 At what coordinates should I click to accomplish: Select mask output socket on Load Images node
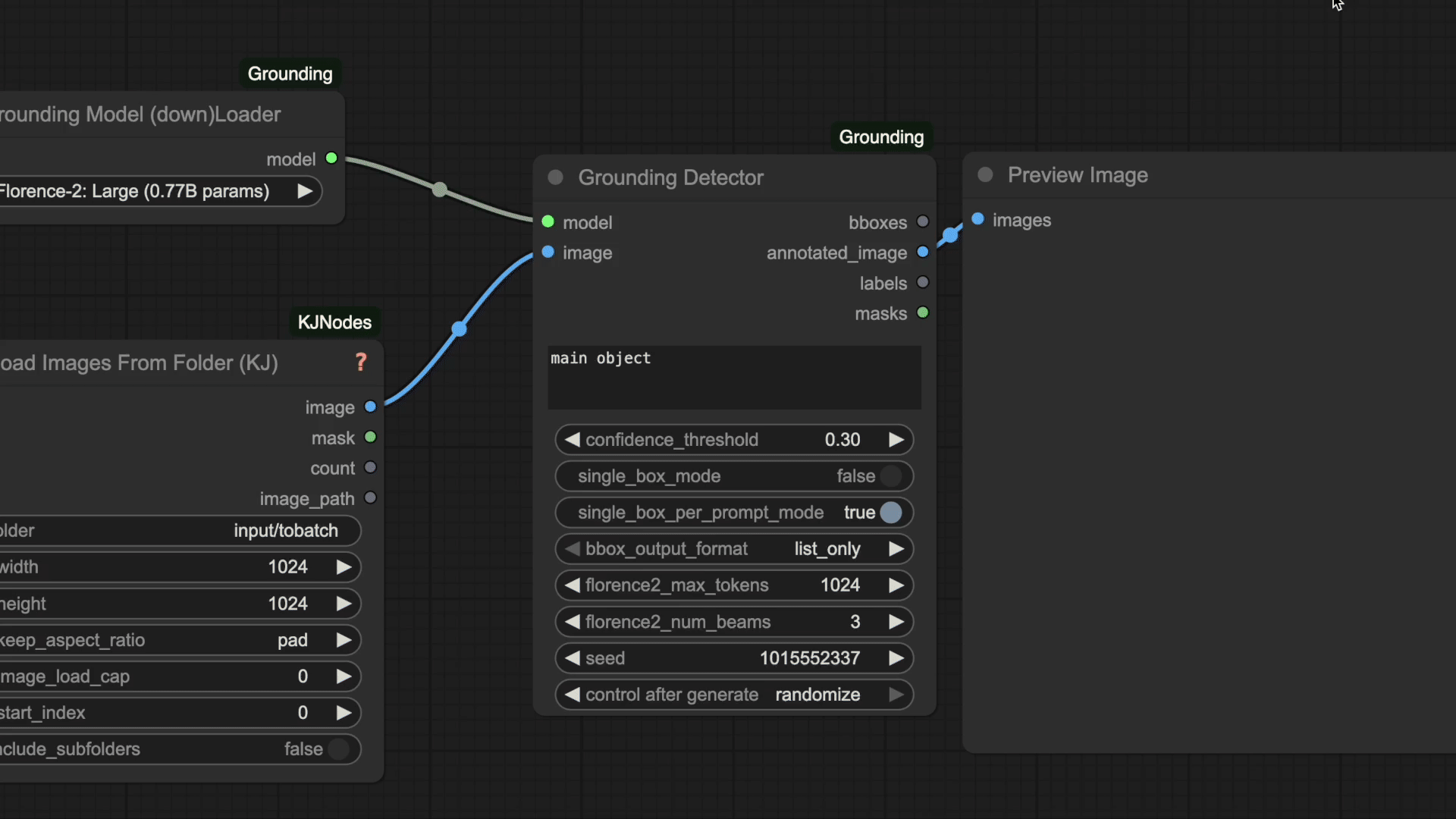point(371,438)
